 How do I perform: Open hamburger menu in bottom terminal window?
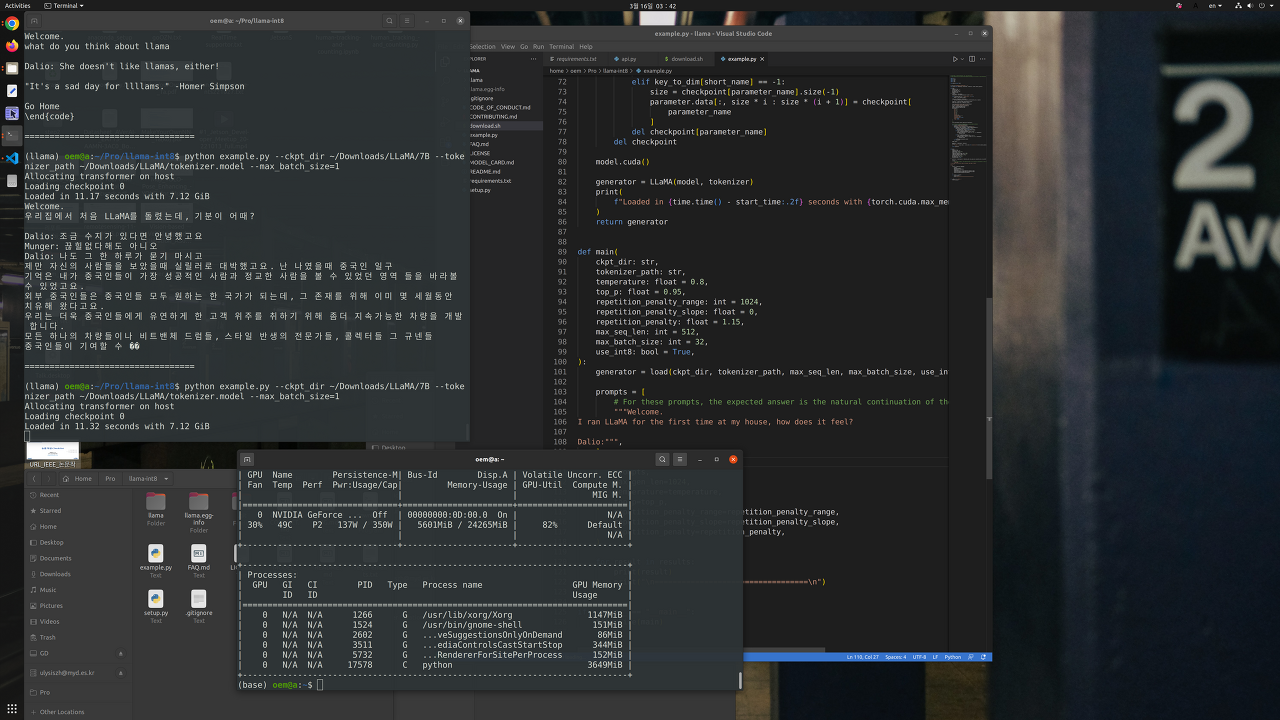coord(680,459)
